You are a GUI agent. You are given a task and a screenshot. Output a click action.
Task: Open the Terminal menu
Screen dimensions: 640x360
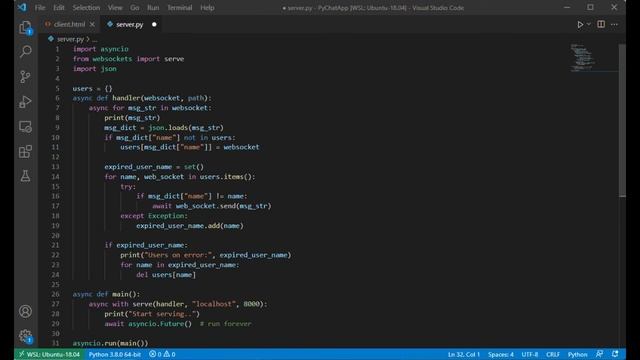coord(180,8)
